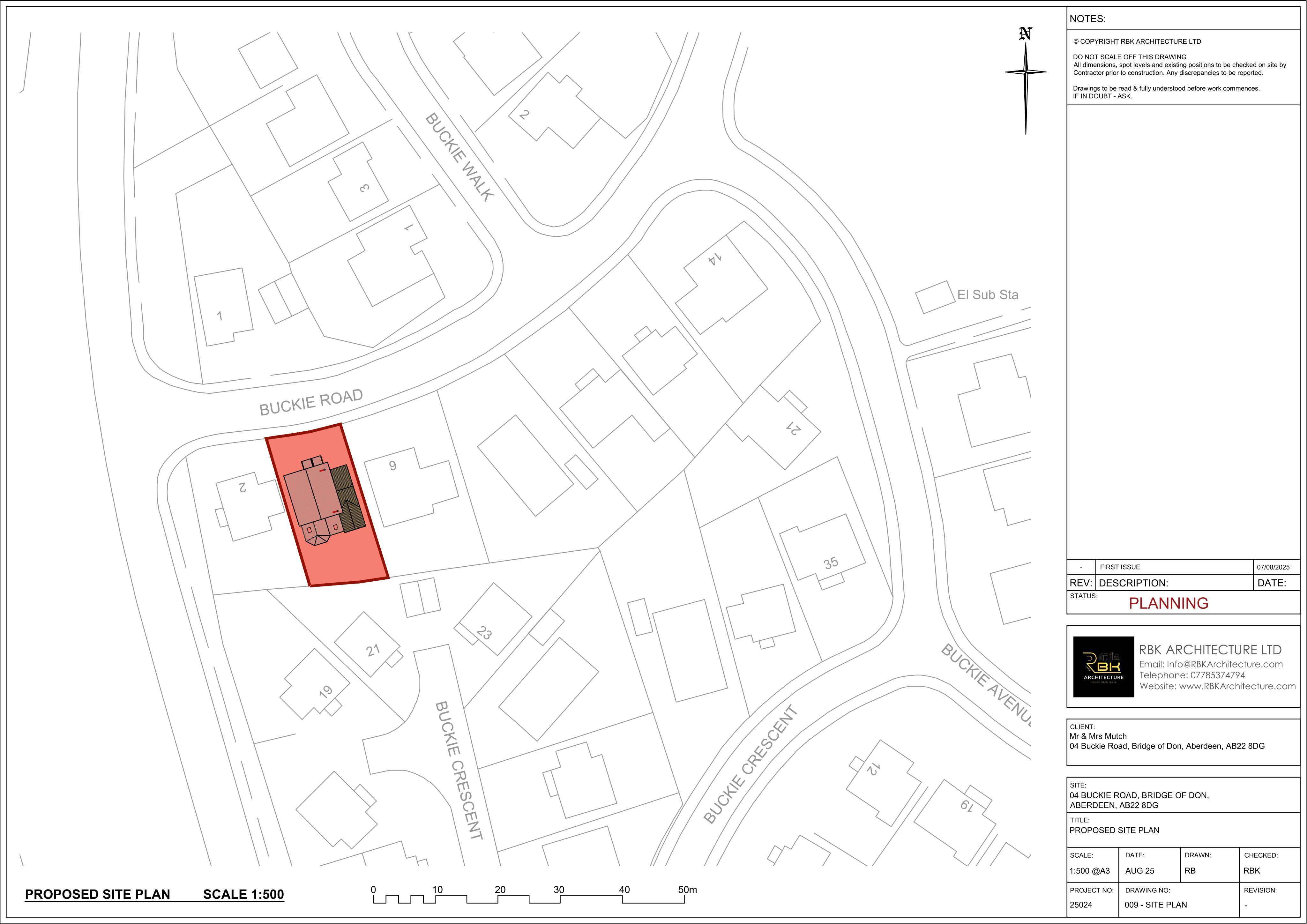The width and height of the screenshot is (1307, 924).
Task: Click the RBK Architecture logo
Action: click(x=1103, y=667)
